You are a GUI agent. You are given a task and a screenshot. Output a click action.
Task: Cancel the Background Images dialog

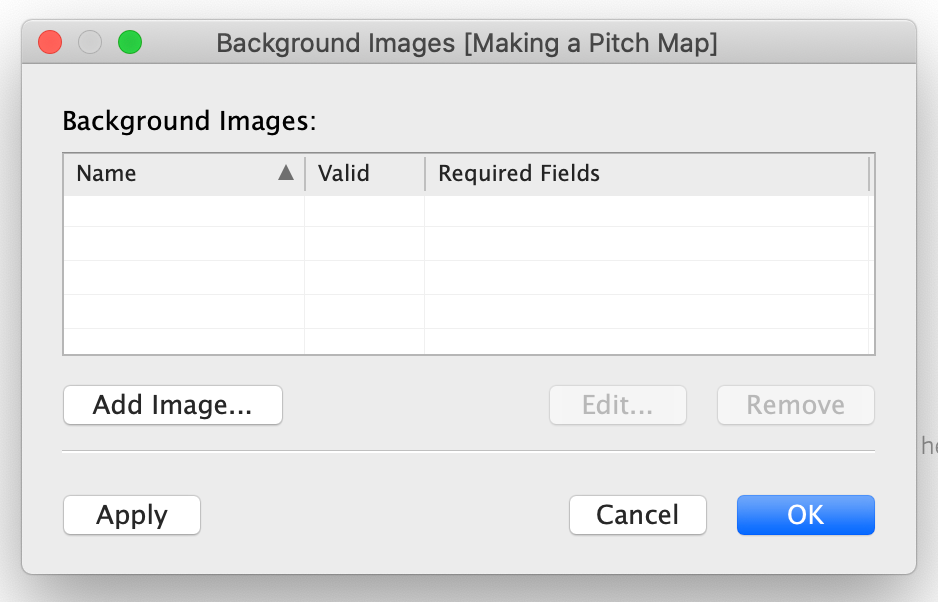[638, 515]
